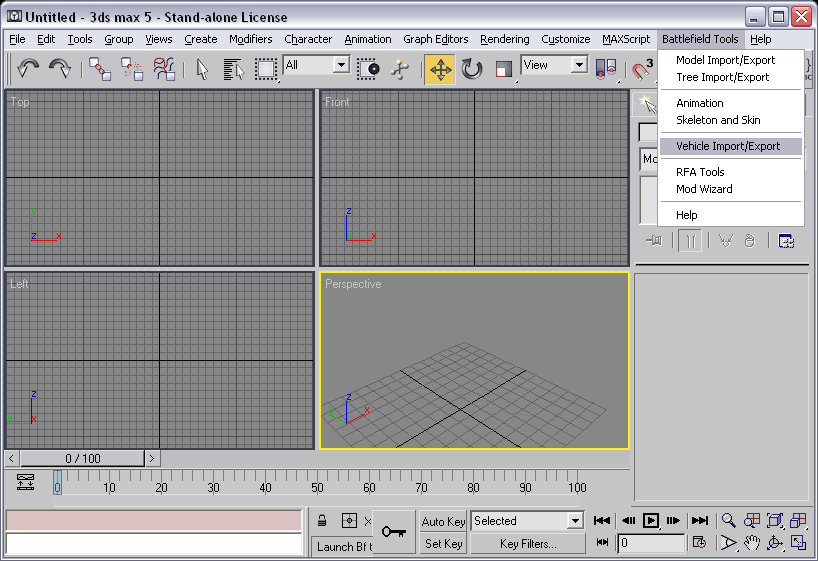
Task: Click Remove Modifier trash icon
Action: pyautogui.click(x=750, y=241)
